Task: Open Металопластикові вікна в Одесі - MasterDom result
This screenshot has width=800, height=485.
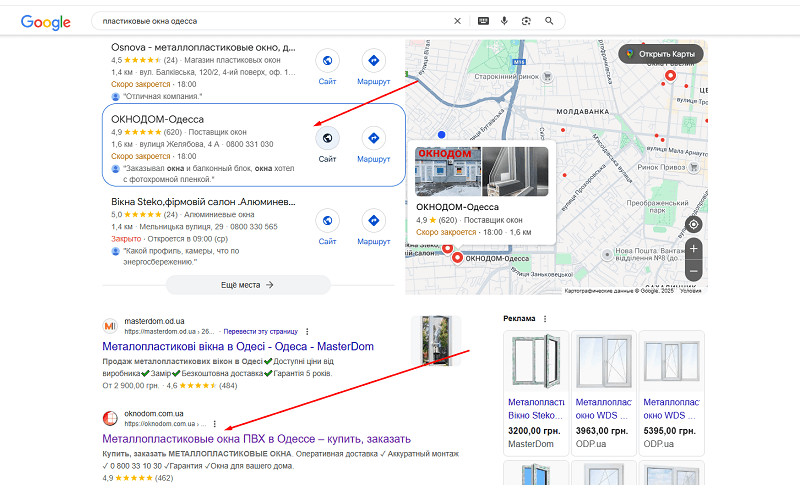Action: 238,347
